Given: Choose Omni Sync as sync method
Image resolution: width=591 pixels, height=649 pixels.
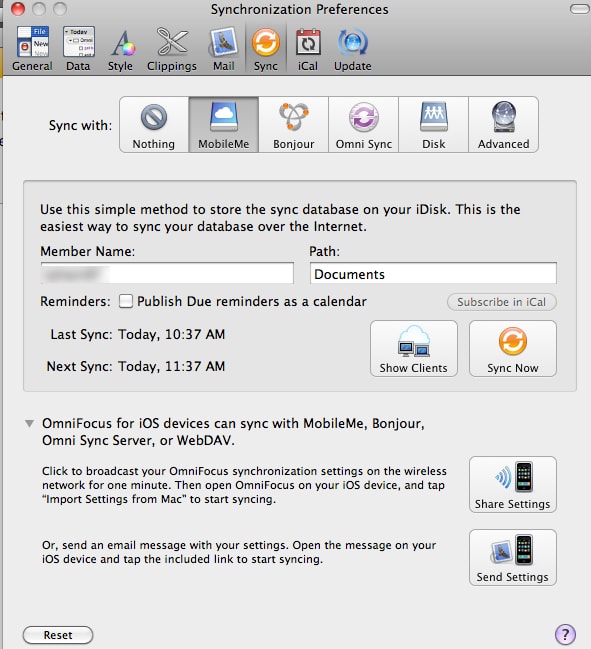Looking at the screenshot, I should pos(364,125).
